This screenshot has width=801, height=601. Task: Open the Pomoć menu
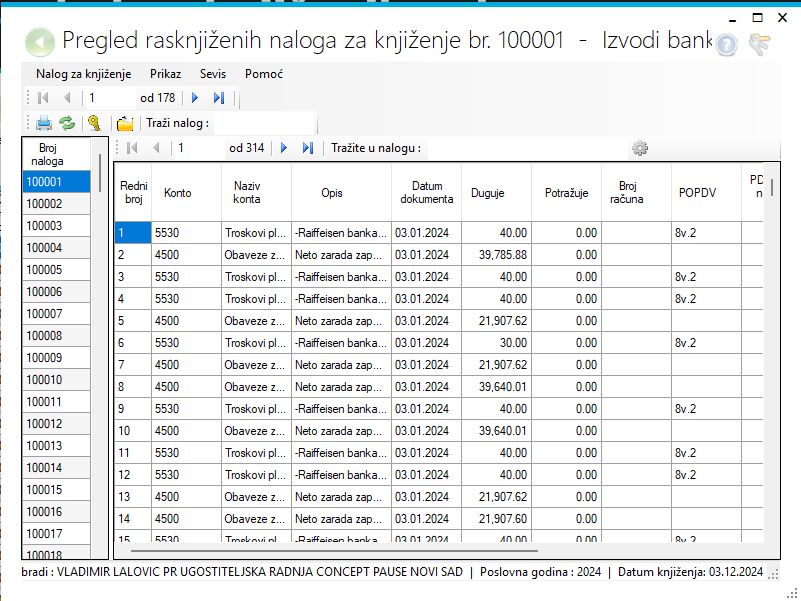(x=264, y=74)
